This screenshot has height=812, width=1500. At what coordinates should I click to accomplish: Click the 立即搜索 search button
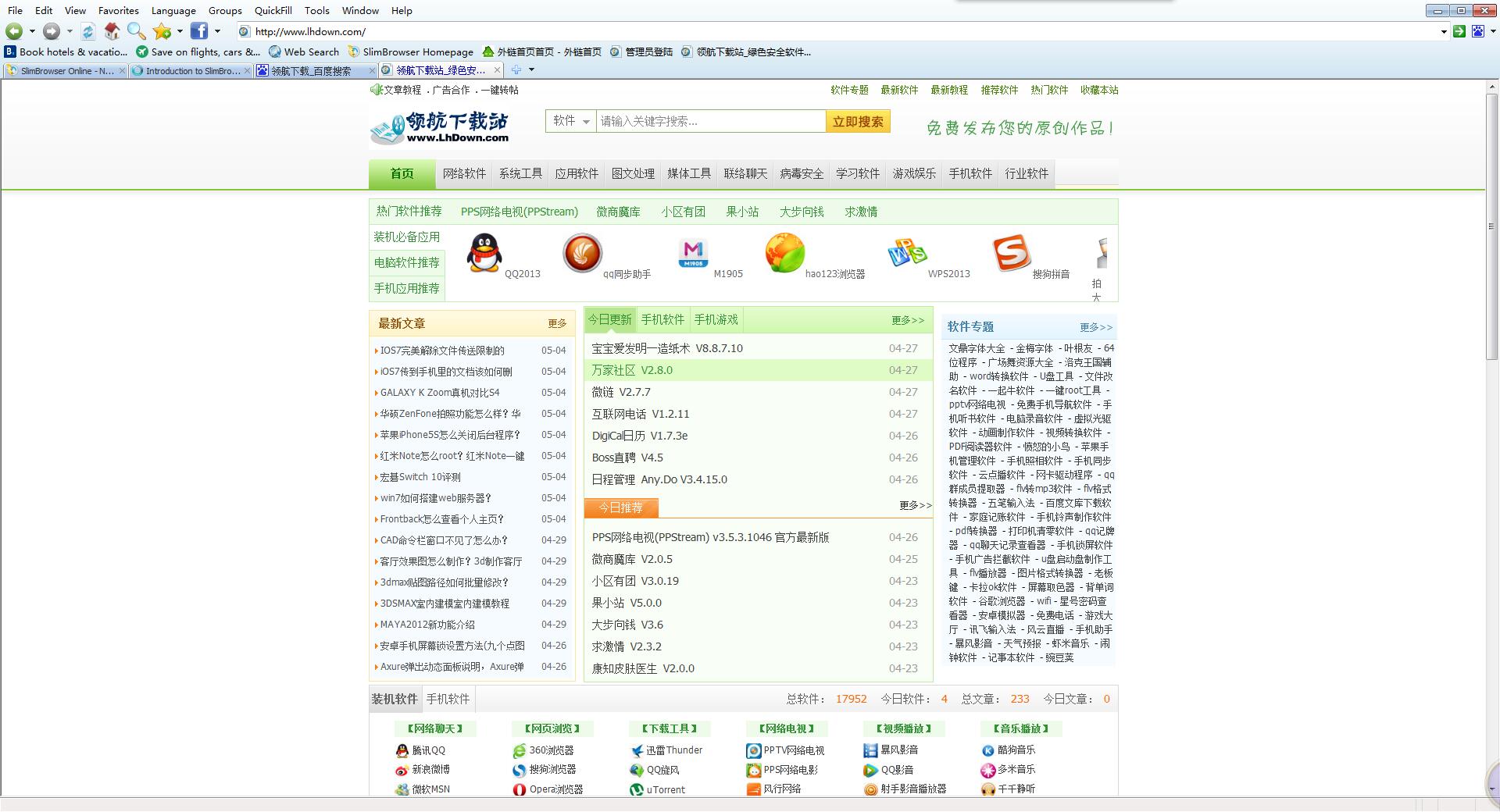pyautogui.click(x=858, y=121)
